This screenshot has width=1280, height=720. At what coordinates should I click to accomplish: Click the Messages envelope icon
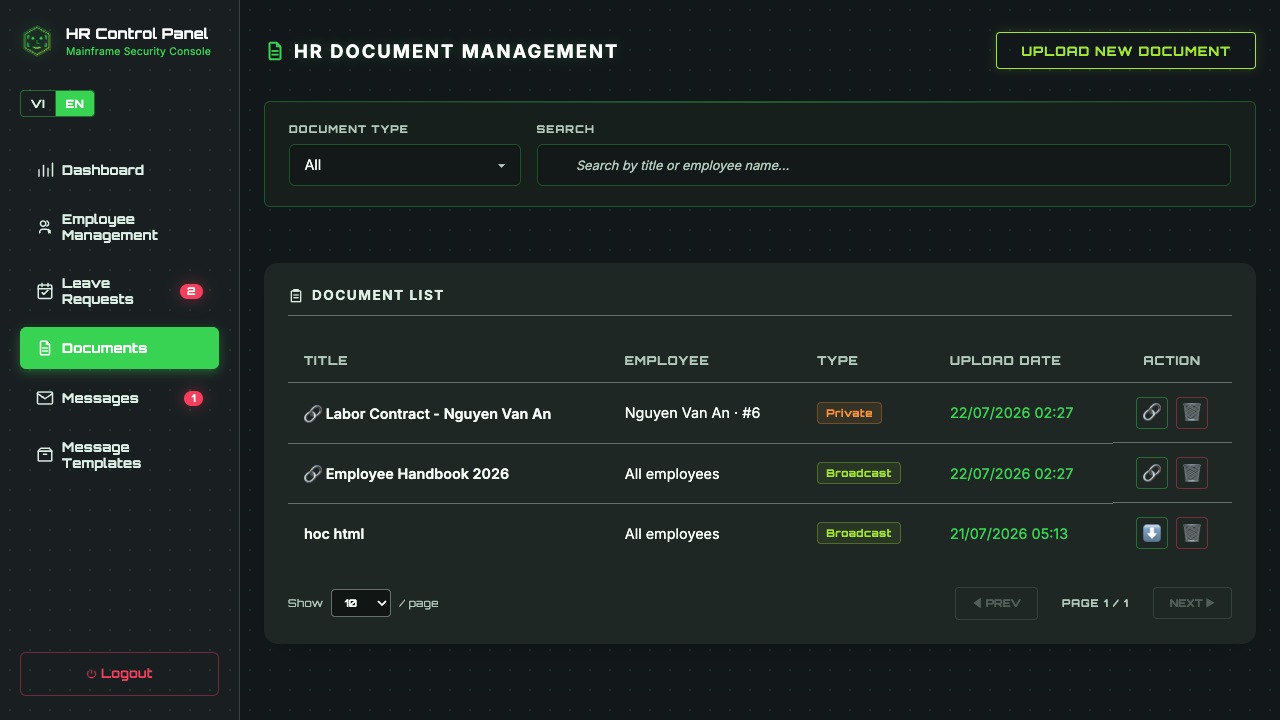(45, 398)
